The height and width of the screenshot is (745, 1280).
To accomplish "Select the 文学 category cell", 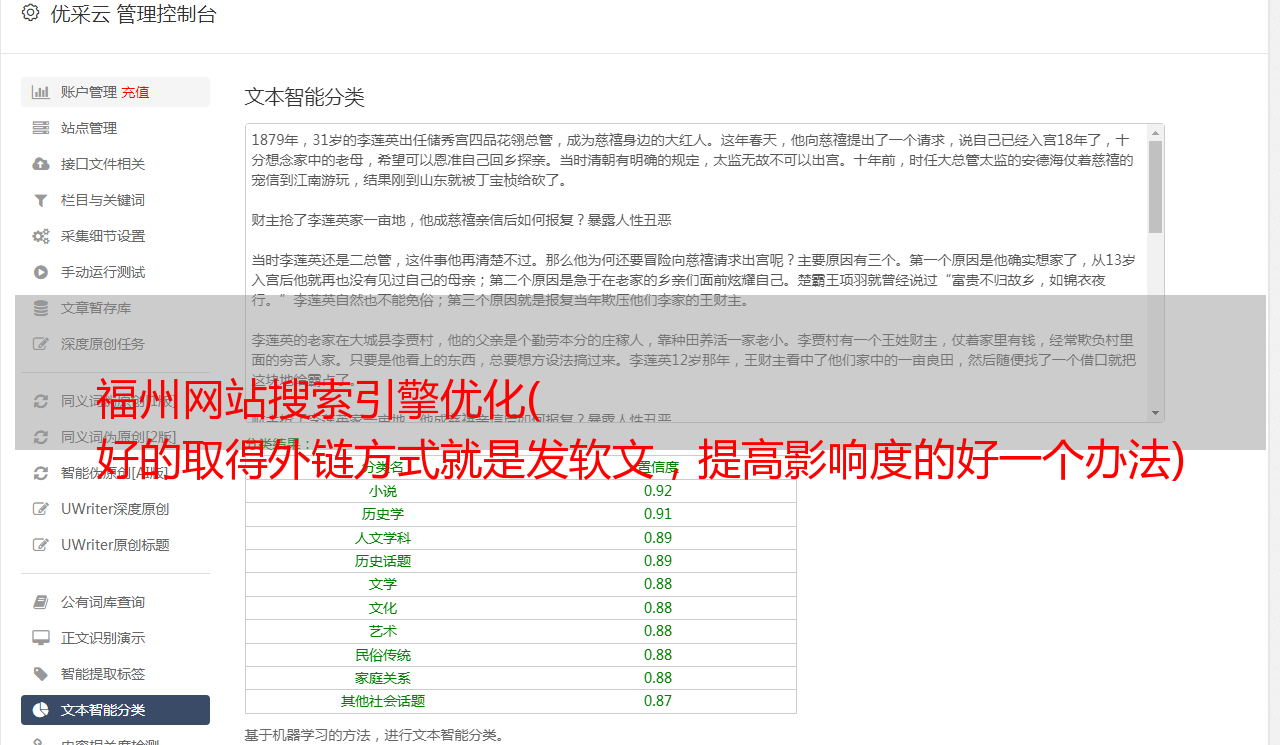I will tap(383, 584).
